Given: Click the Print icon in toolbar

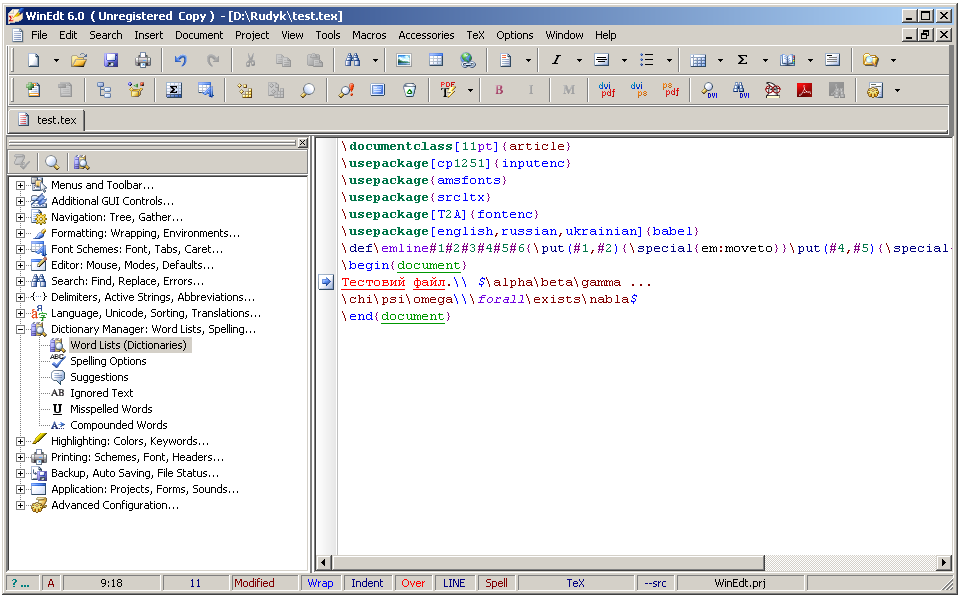Looking at the screenshot, I should click(x=143, y=60).
